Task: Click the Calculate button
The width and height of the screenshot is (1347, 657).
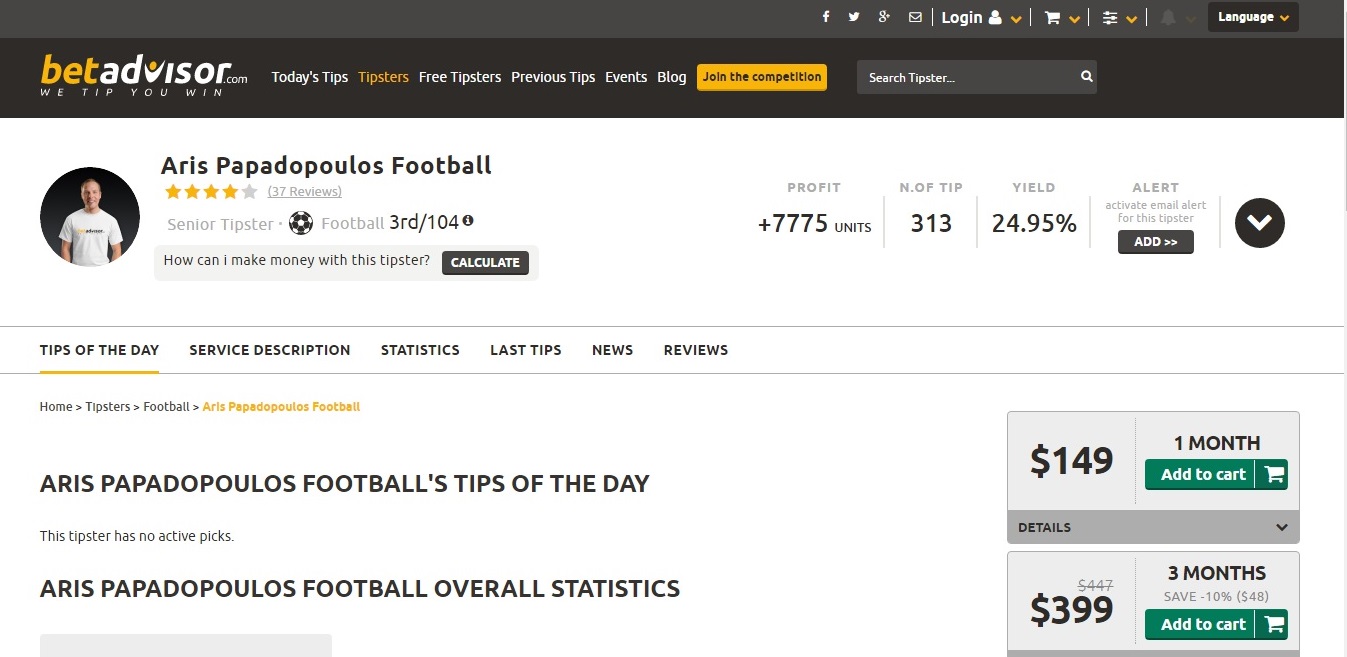Action: pyautogui.click(x=485, y=262)
